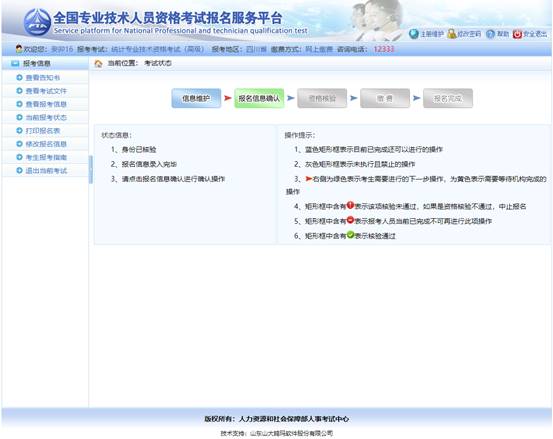Select 查看报考信息 sidebar item
The height and width of the screenshot is (439, 553).
(46, 104)
